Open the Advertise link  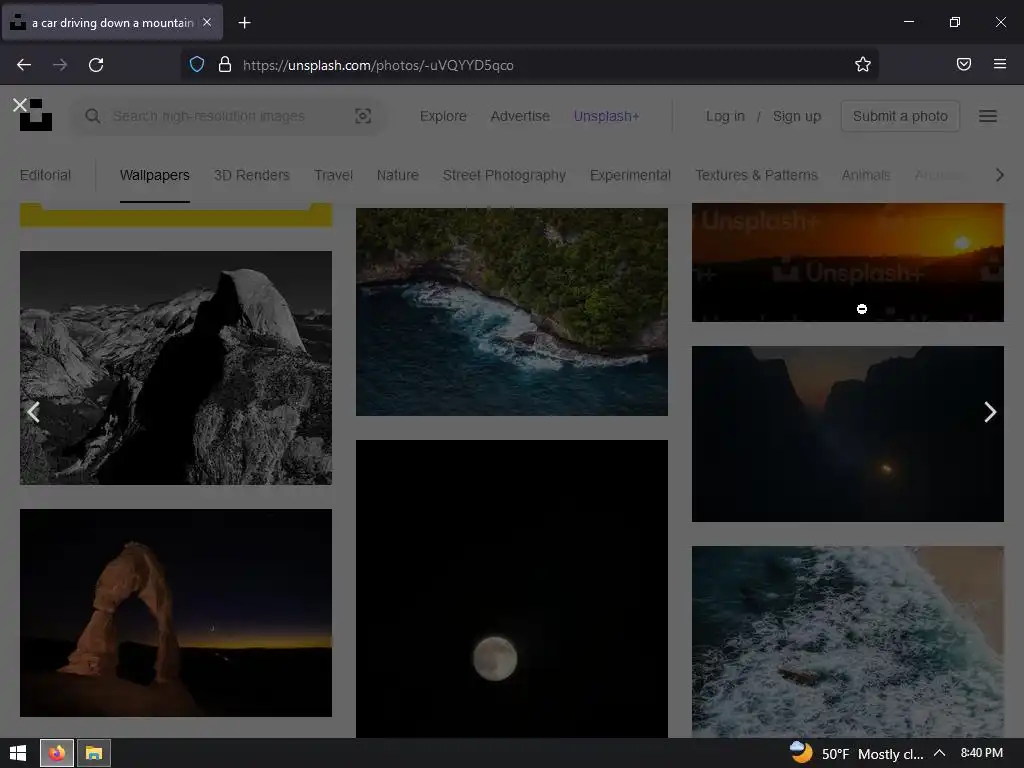(x=520, y=116)
